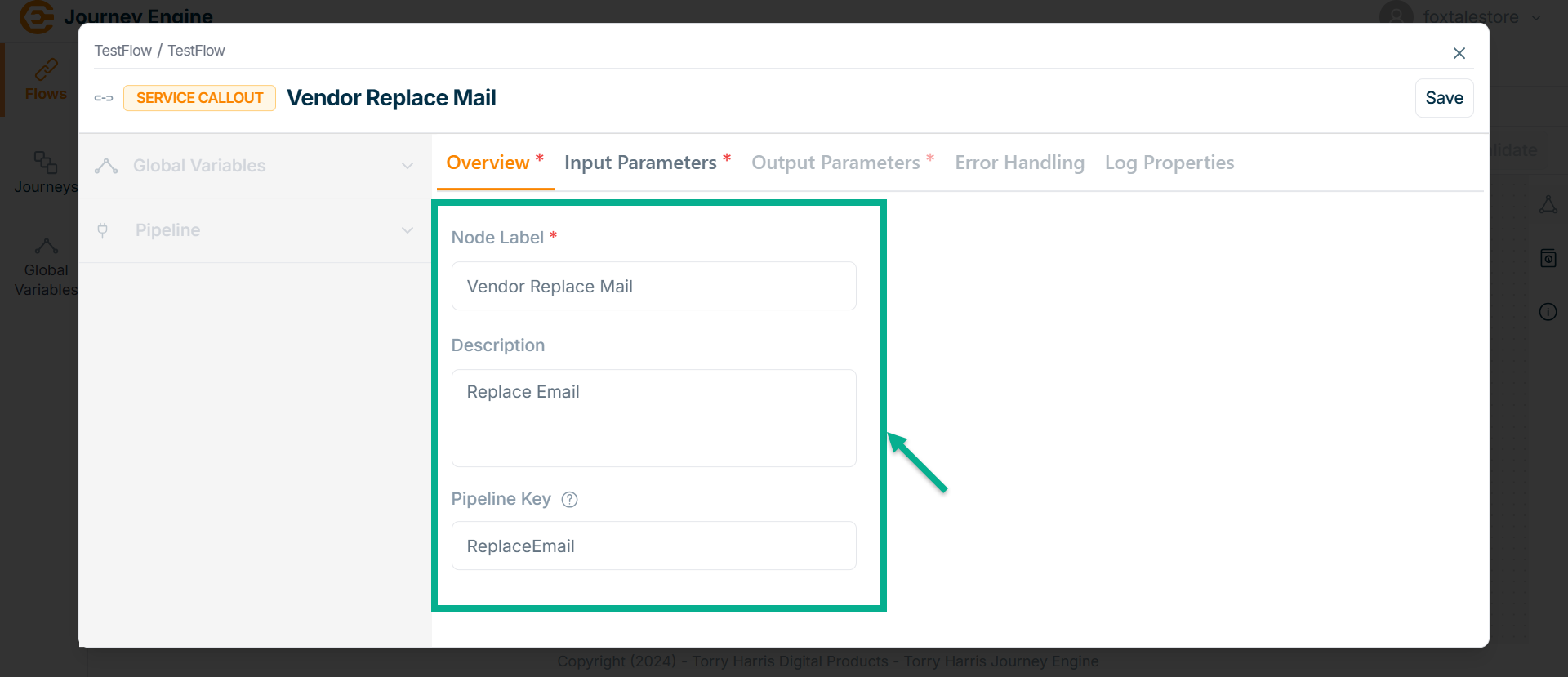This screenshot has width=1568, height=677.
Task: Expand the Pipeline section chevron
Action: pyautogui.click(x=408, y=230)
